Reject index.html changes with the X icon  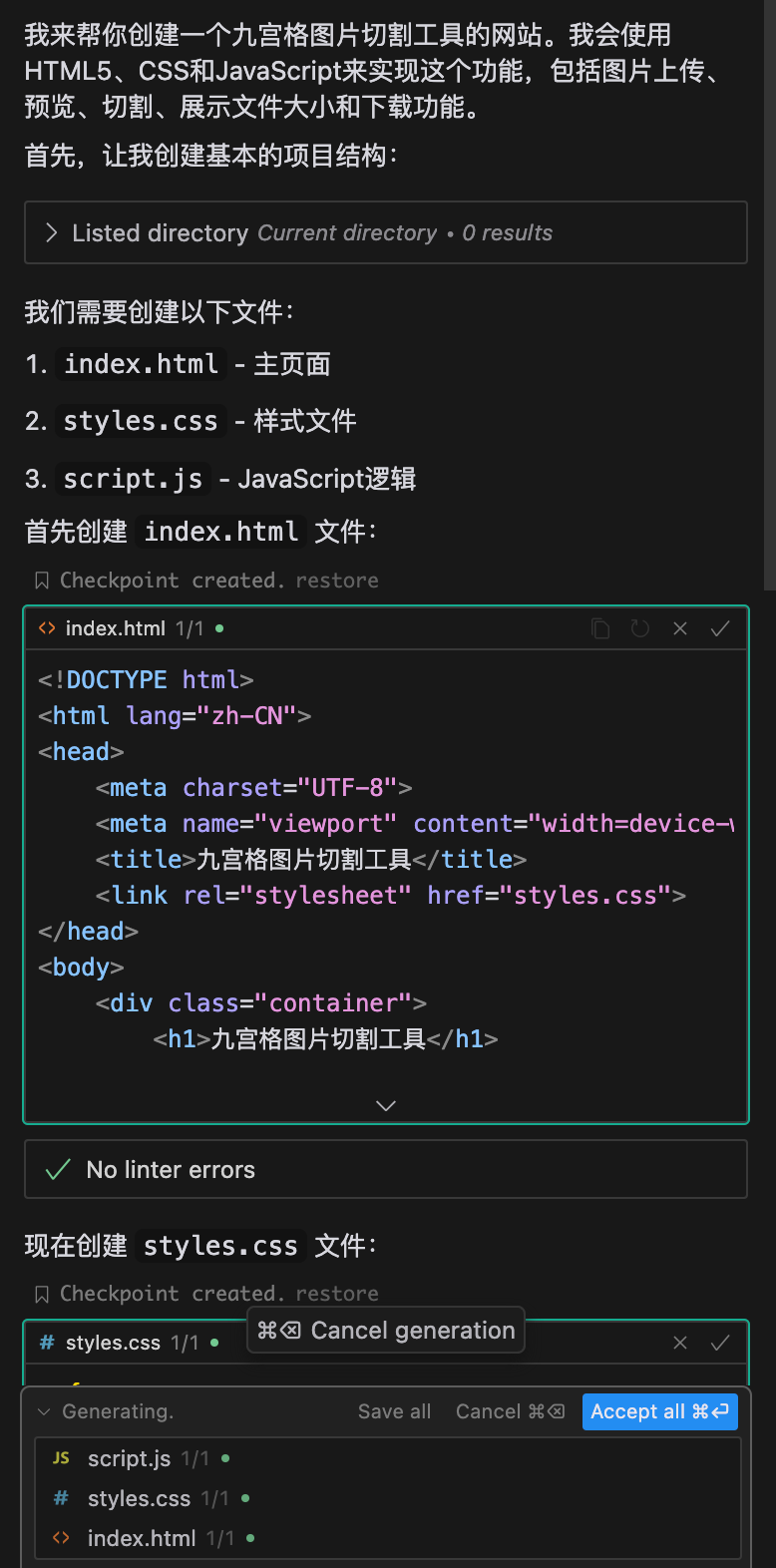[680, 628]
